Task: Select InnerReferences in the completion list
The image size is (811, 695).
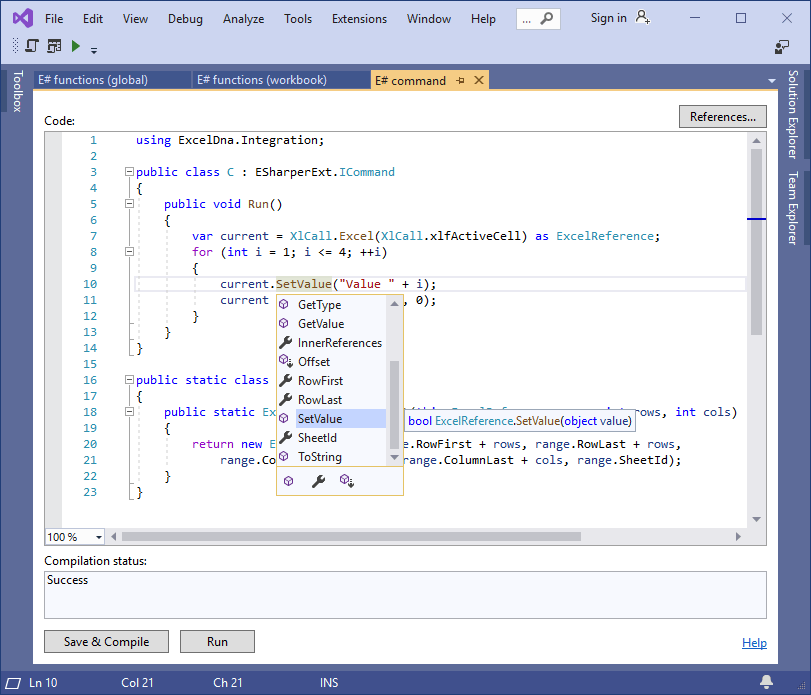Action: coord(339,343)
